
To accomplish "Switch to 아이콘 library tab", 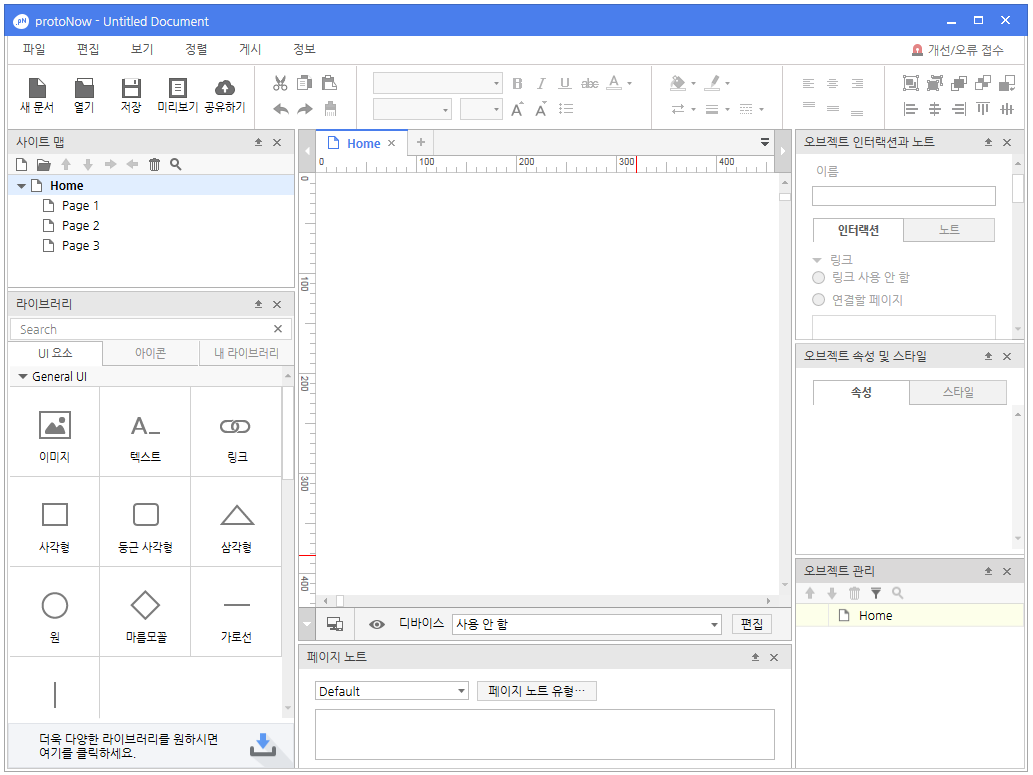I will 150,353.
